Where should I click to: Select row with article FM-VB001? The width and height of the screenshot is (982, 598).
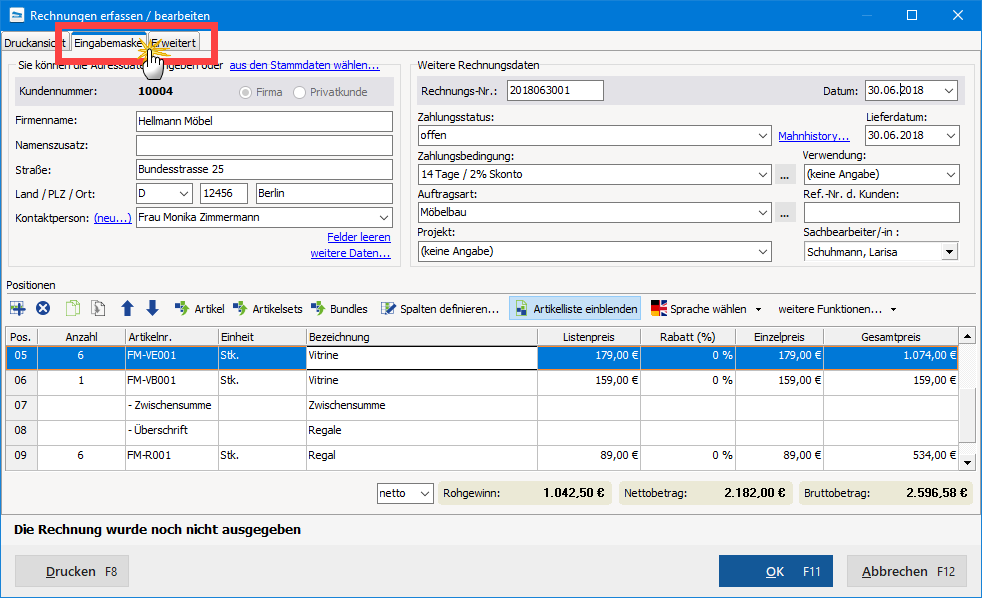click(x=482, y=381)
